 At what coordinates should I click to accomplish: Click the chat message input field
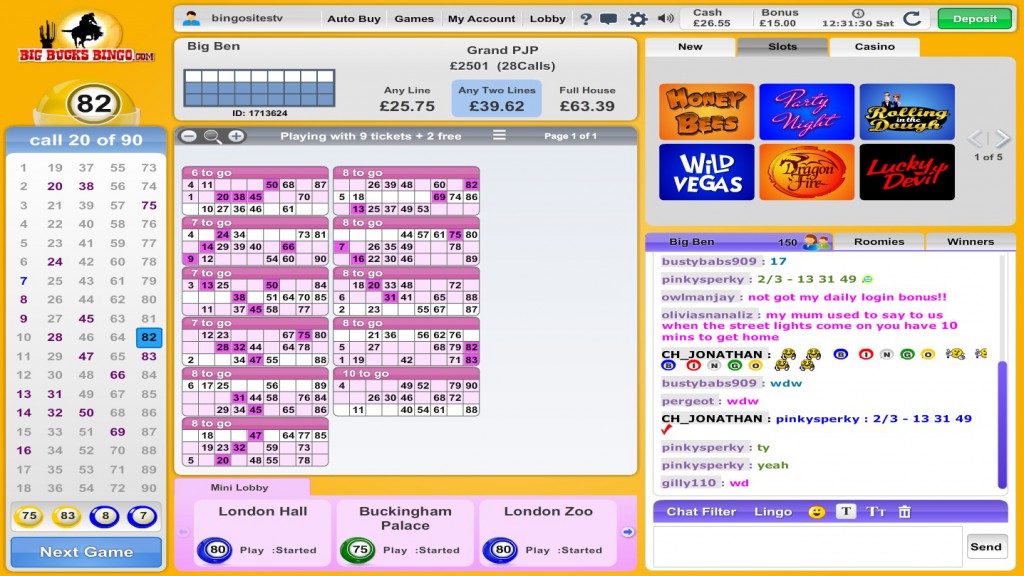click(x=808, y=546)
